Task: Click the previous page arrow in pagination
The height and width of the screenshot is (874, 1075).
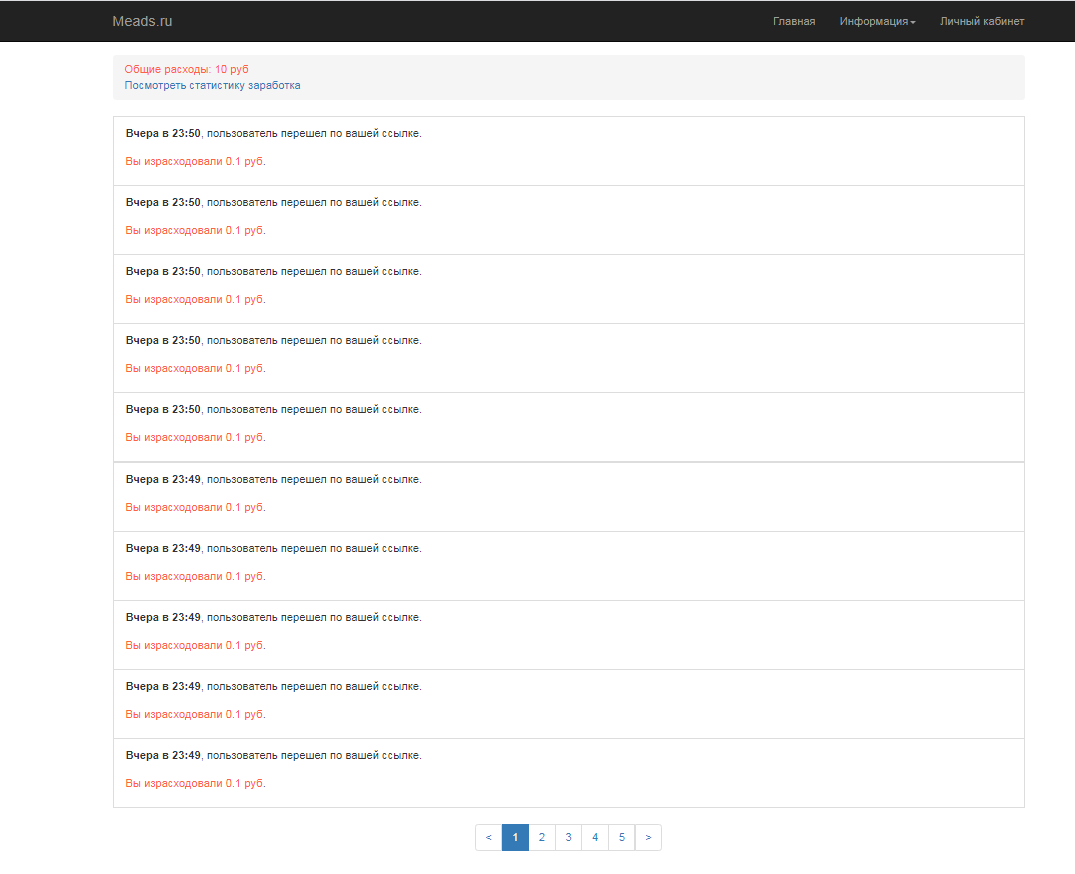Action: (x=488, y=837)
